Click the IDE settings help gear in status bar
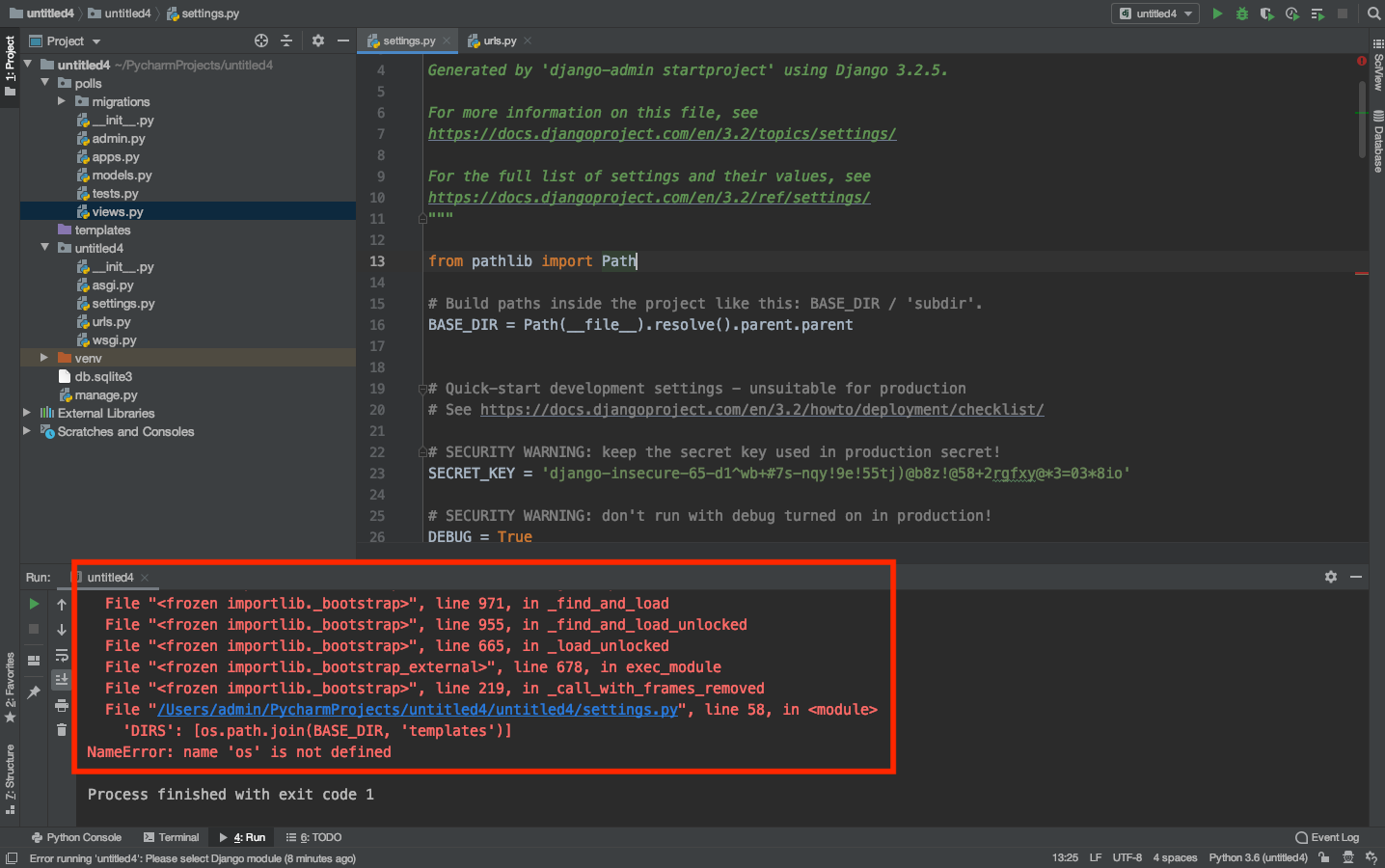1385x868 pixels. tap(1371, 857)
